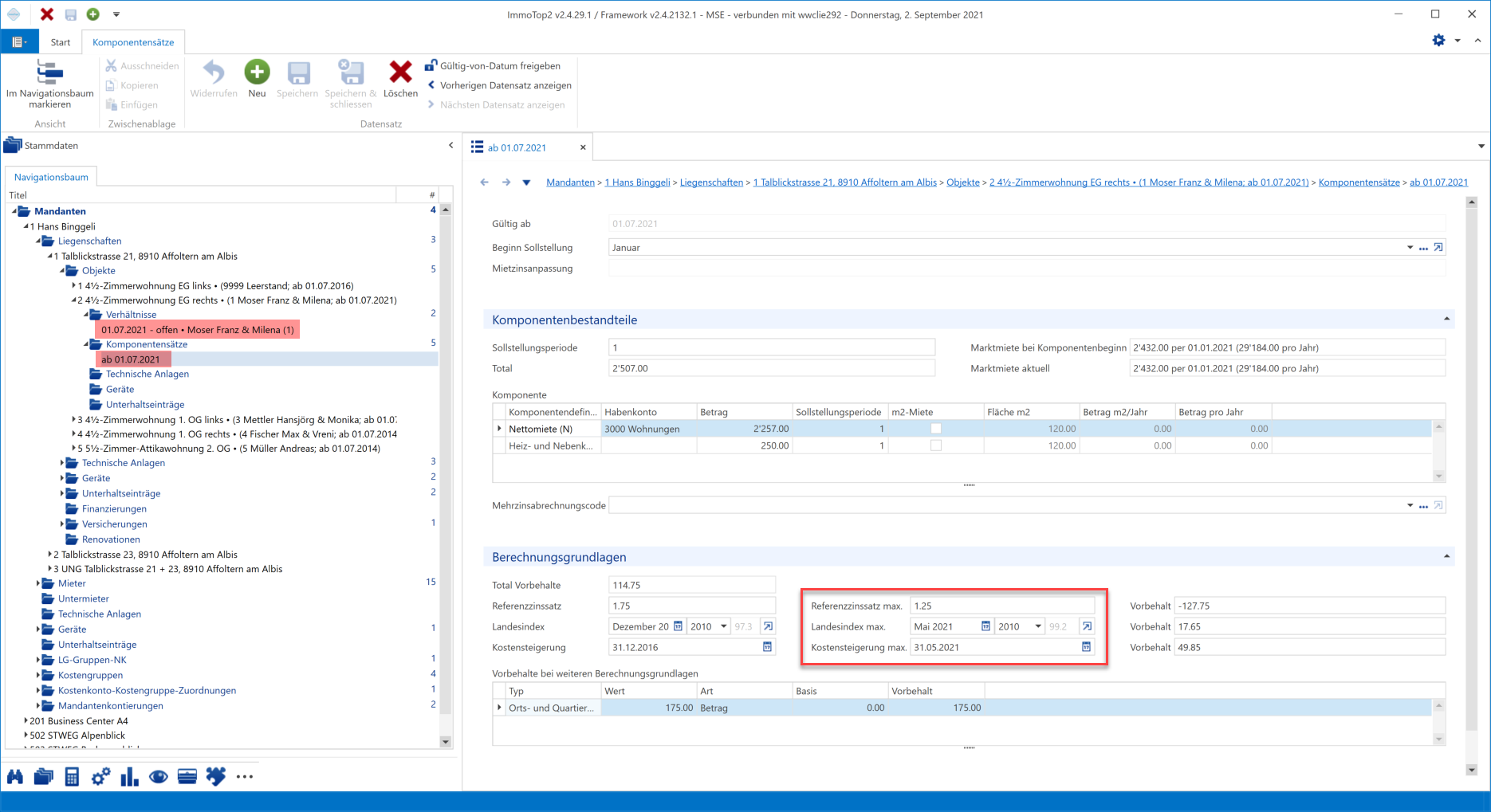
Task: Open Liegenschaften breadcrumb link
Action: tap(711, 182)
